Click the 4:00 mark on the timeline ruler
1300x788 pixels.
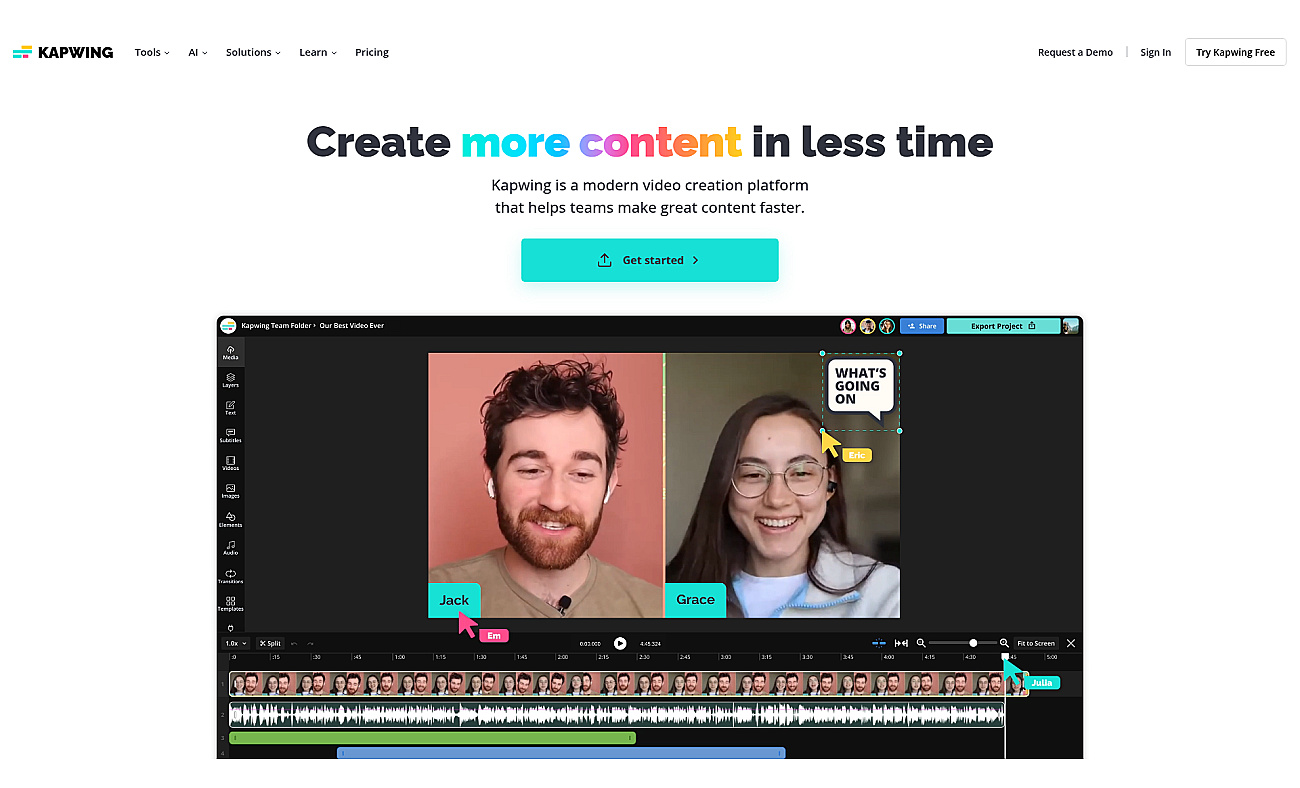tap(888, 657)
